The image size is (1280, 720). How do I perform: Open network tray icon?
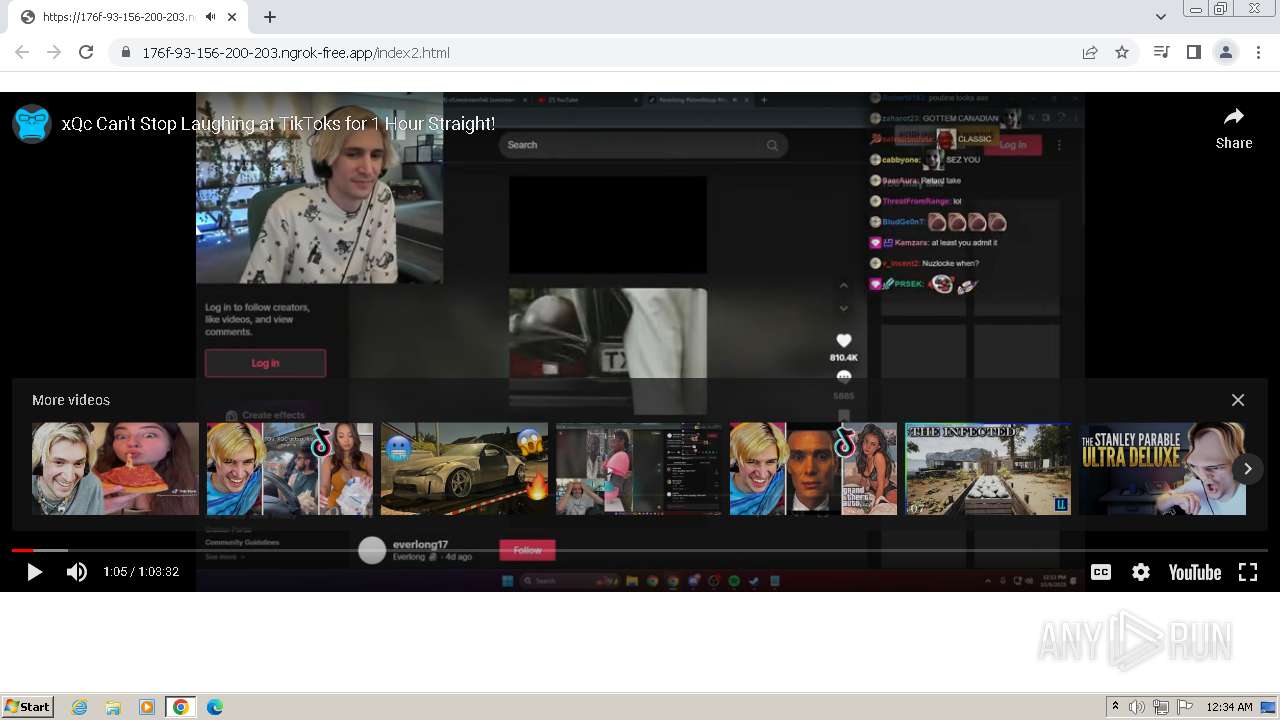1161,707
